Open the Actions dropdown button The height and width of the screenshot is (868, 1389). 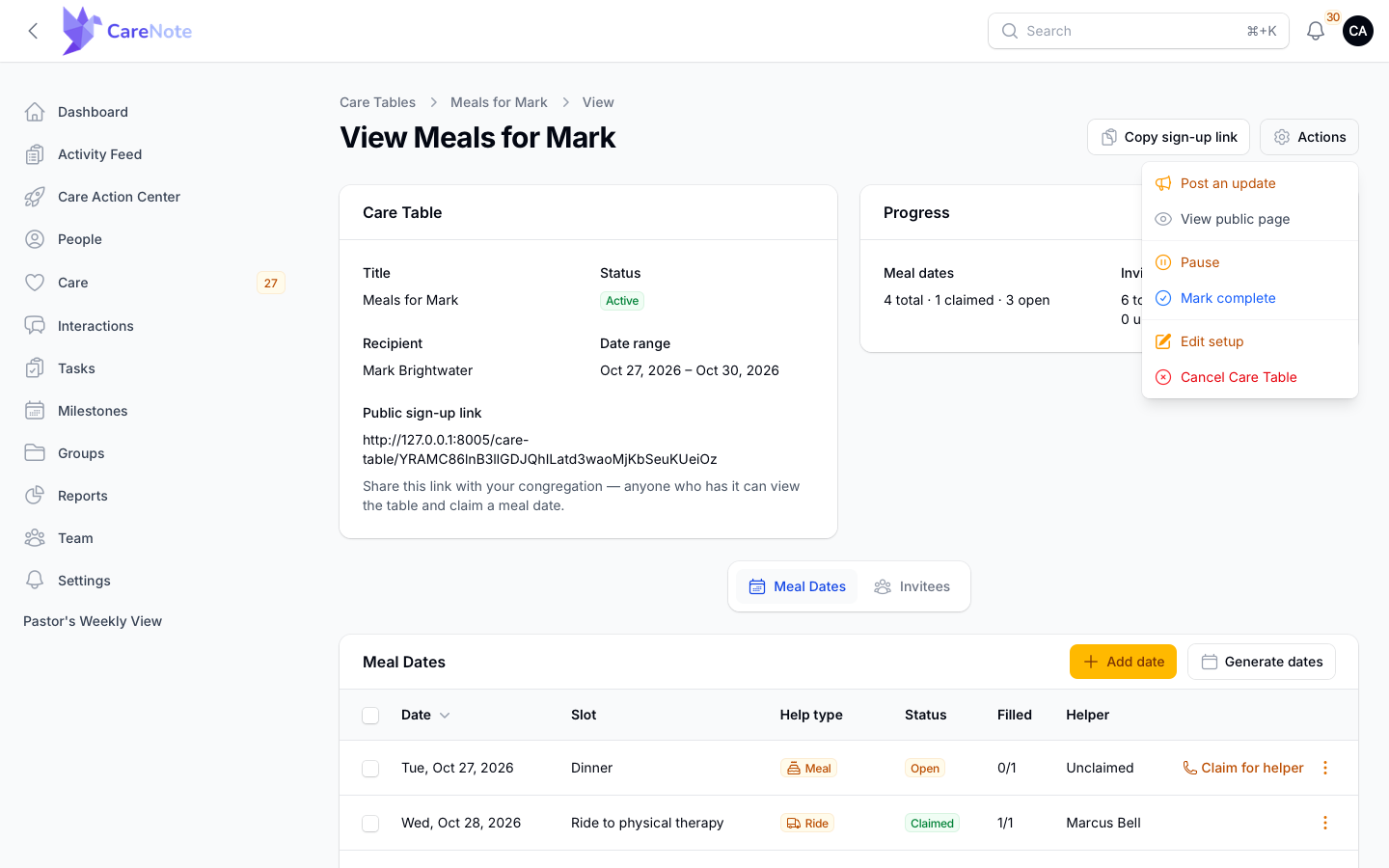[1309, 137]
